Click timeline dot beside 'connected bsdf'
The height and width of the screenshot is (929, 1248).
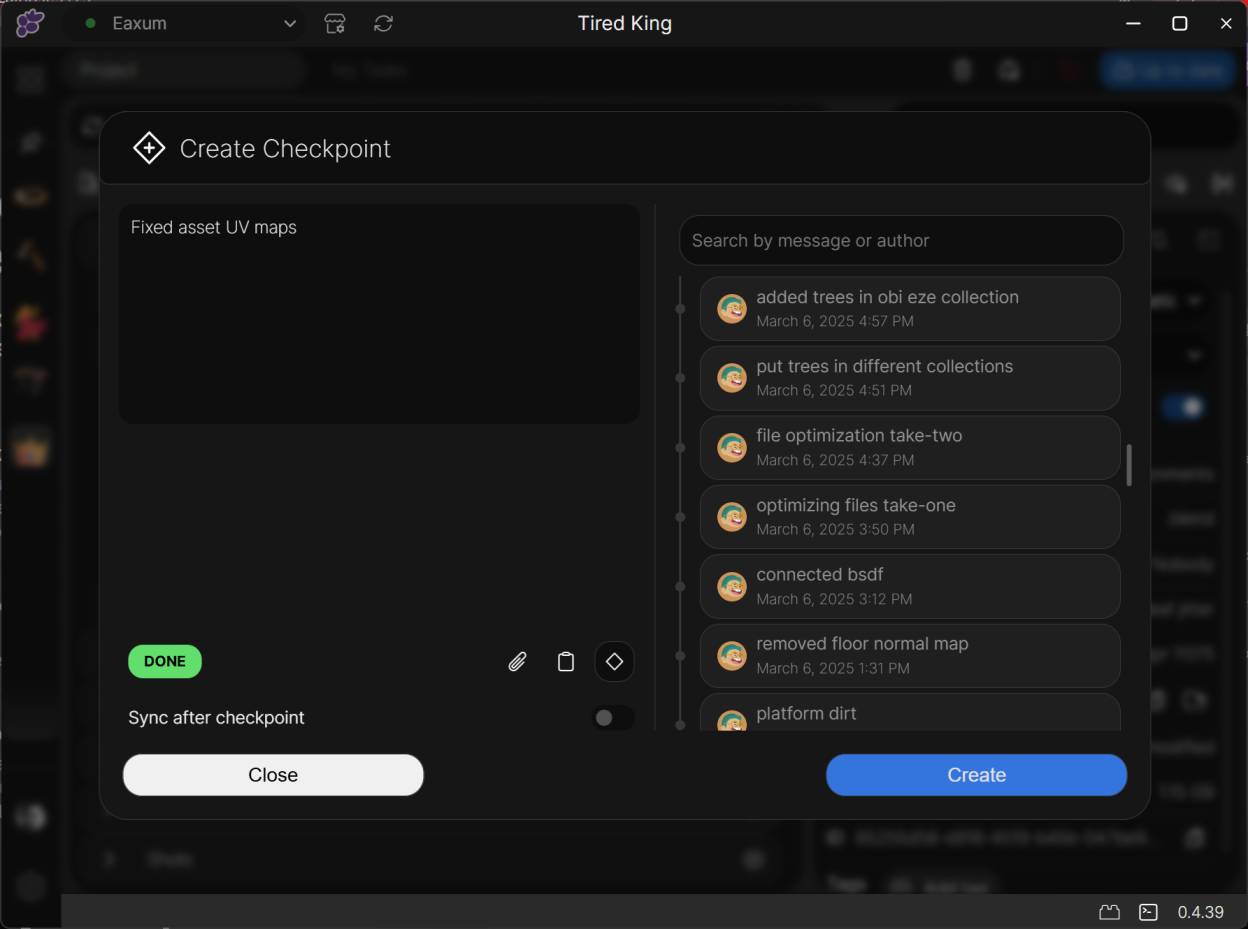pos(681,587)
